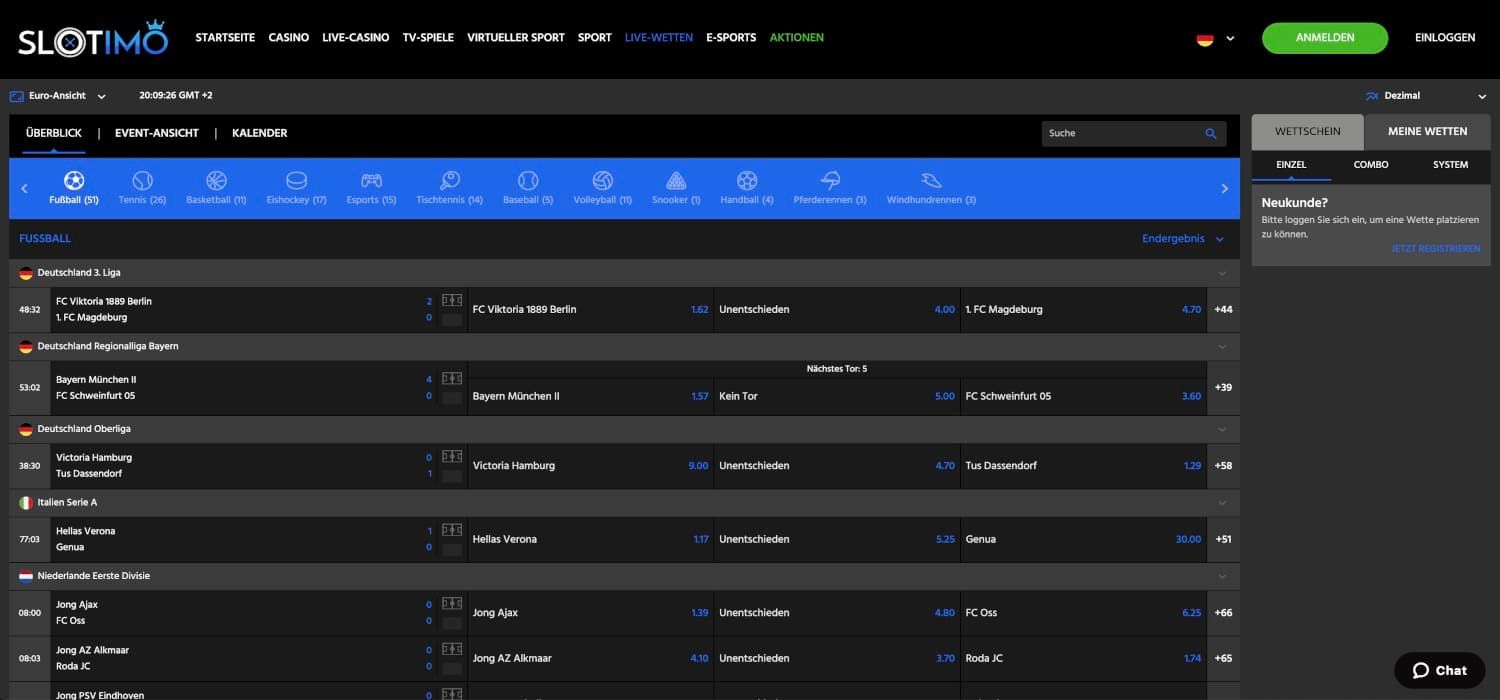Collapse the Deutschland 3. Liga section
Screen dimensions: 1500x700
(x=1222, y=273)
